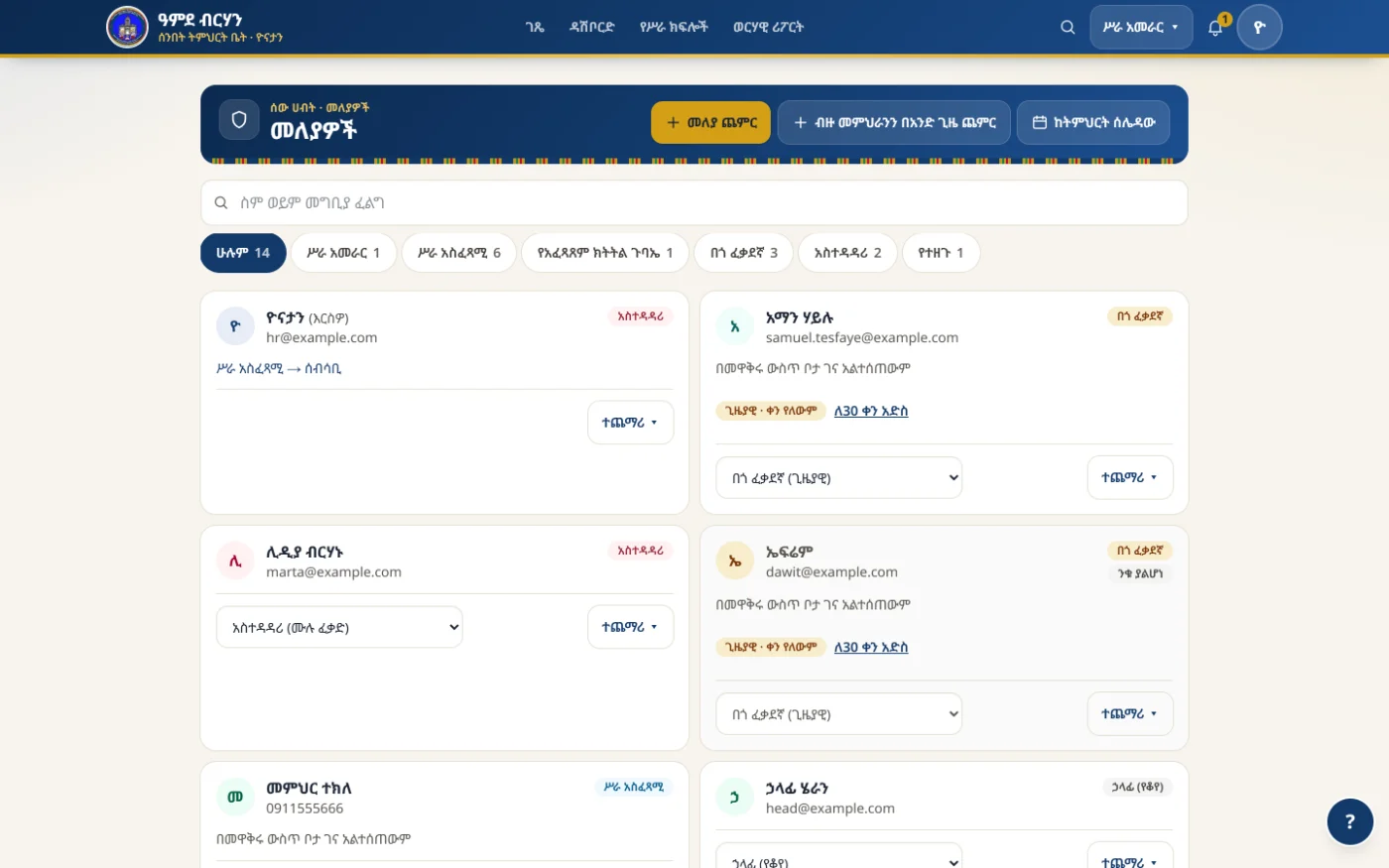This screenshot has height=868, width=1389.
Task: Open role select on አማን ሃይሉ card
Action: click(x=839, y=478)
